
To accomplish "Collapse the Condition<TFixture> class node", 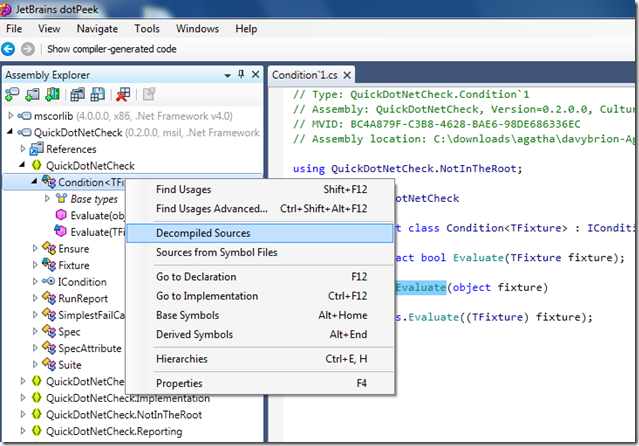I will click(35, 181).
